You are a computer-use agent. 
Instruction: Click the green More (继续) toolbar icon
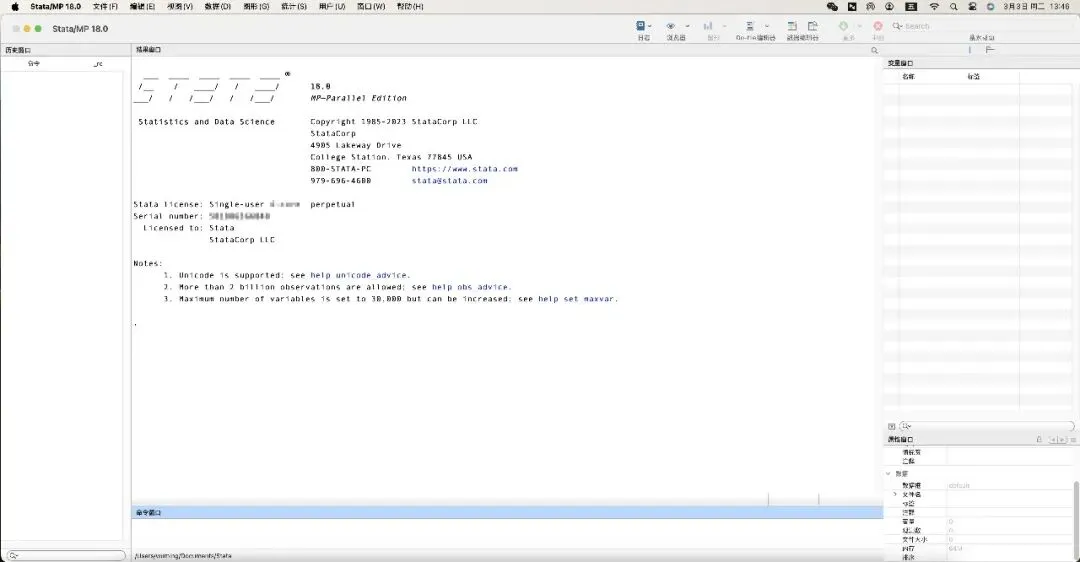tap(843, 26)
